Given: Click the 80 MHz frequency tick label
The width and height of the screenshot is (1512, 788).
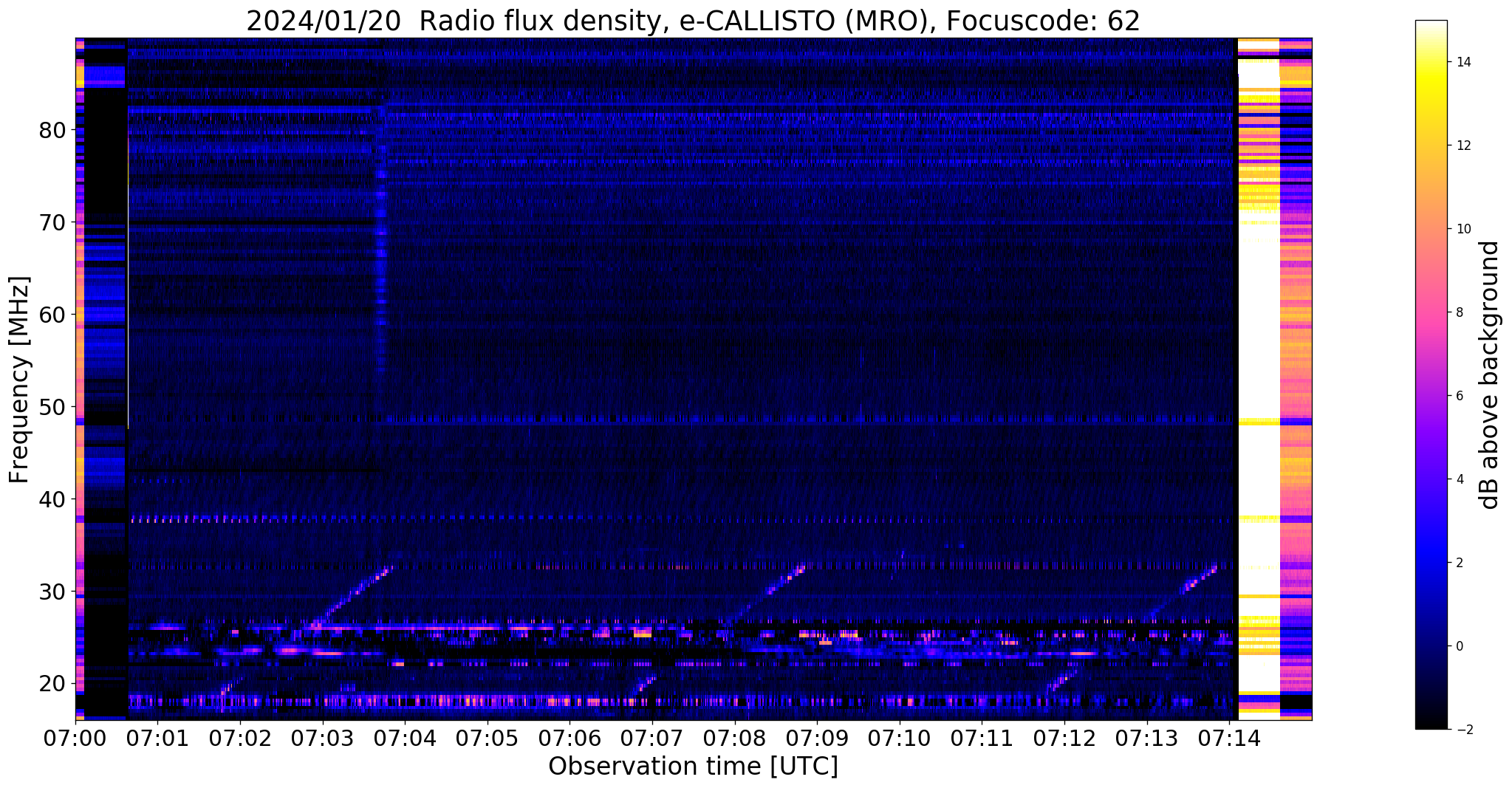Looking at the screenshot, I should point(52,130).
